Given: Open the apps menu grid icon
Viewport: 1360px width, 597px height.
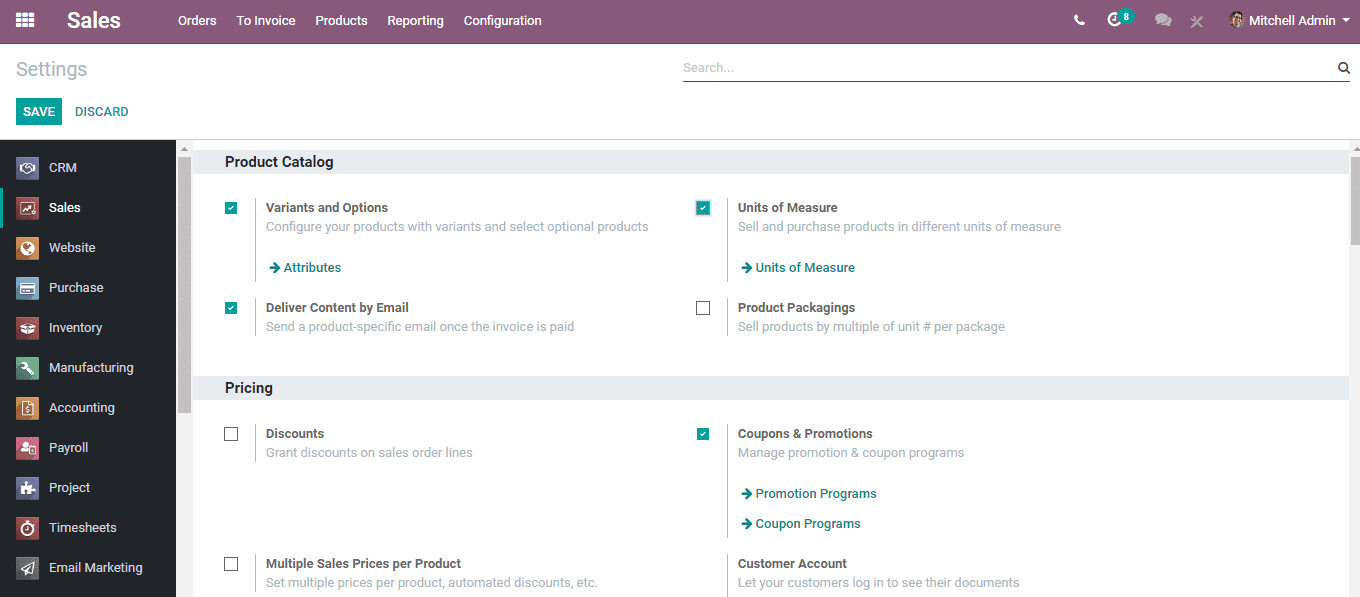Looking at the screenshot, I should (x=24, y=20).
